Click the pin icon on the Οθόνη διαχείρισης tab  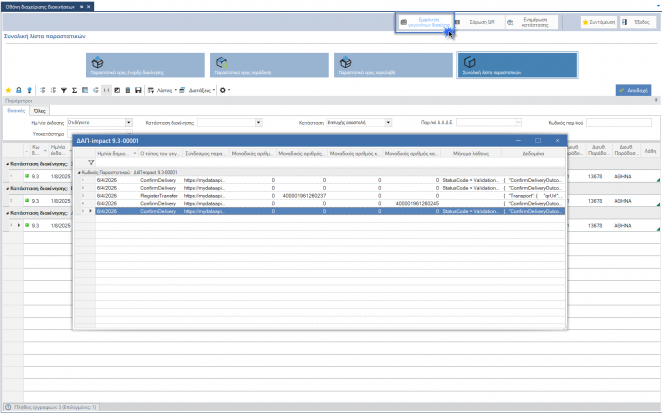tap(81, 7)
